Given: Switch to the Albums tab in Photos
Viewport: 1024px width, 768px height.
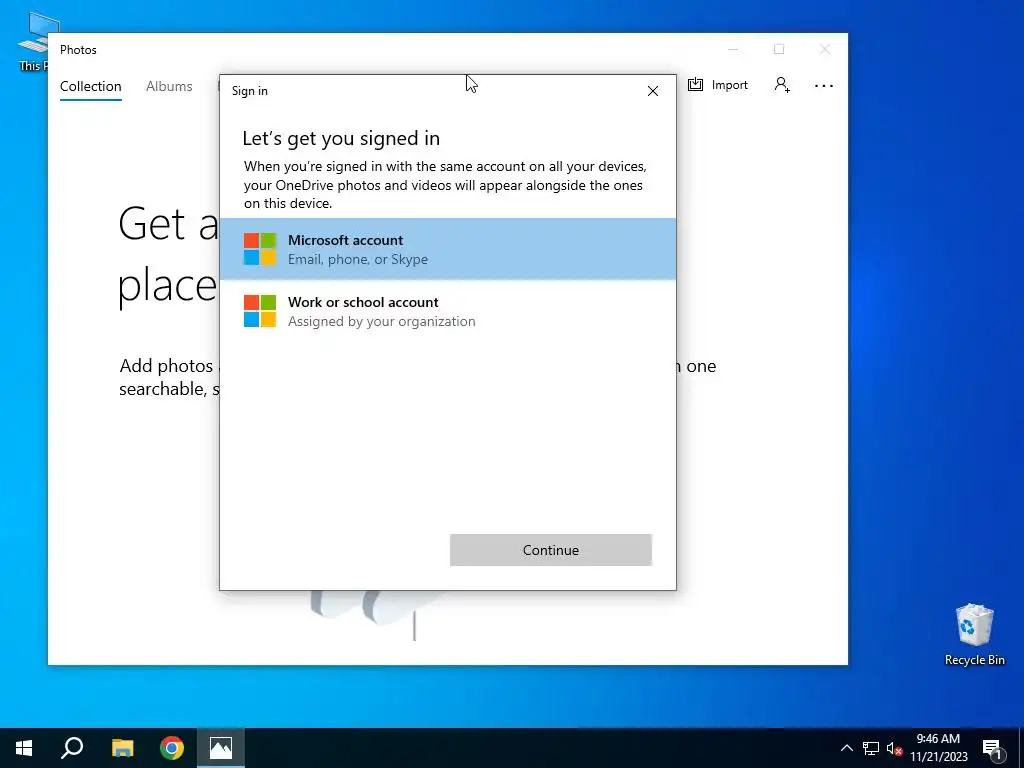Looking at the screenshot, I should pos(169,86).
